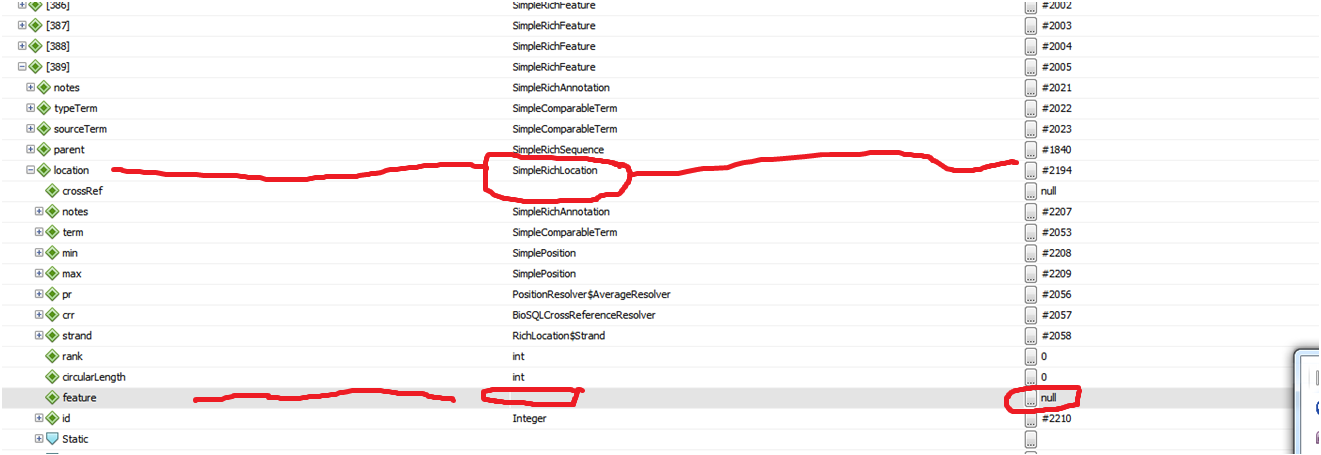Click the green diamond icon beside crossRef
Viewport: 1321px width, 455px height.
[52, 191]
